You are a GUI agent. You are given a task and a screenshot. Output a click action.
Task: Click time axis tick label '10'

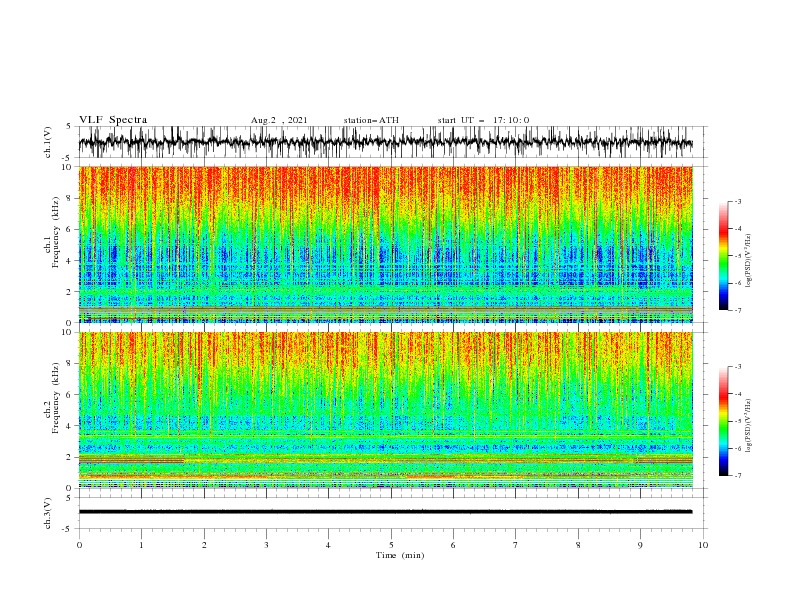click(703, 545)
